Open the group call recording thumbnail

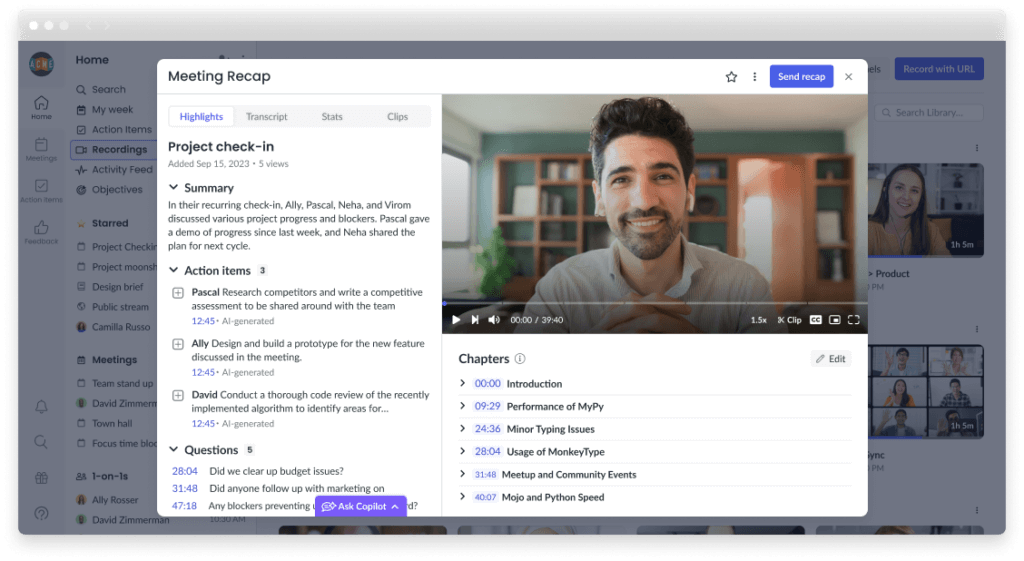(926, 391)
